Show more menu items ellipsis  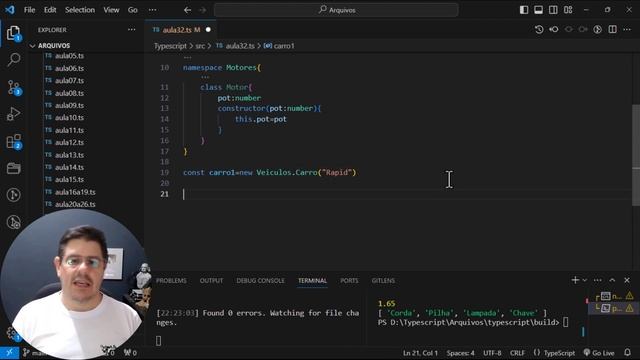[x=152, y=10]
